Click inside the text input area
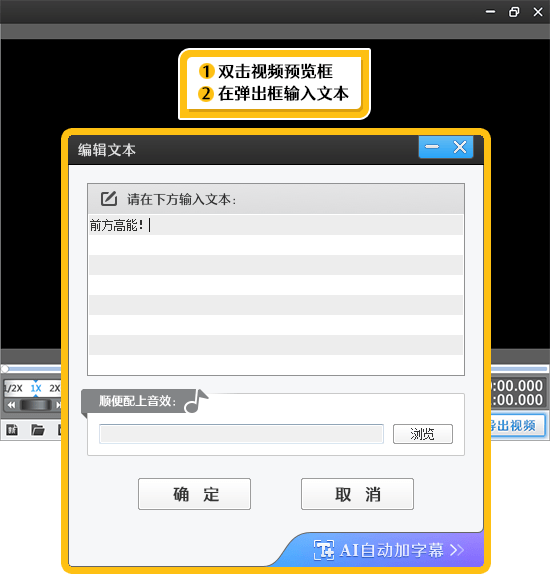Image resolution: width=550 pixels, height=577 pixels. click(276, 294)
